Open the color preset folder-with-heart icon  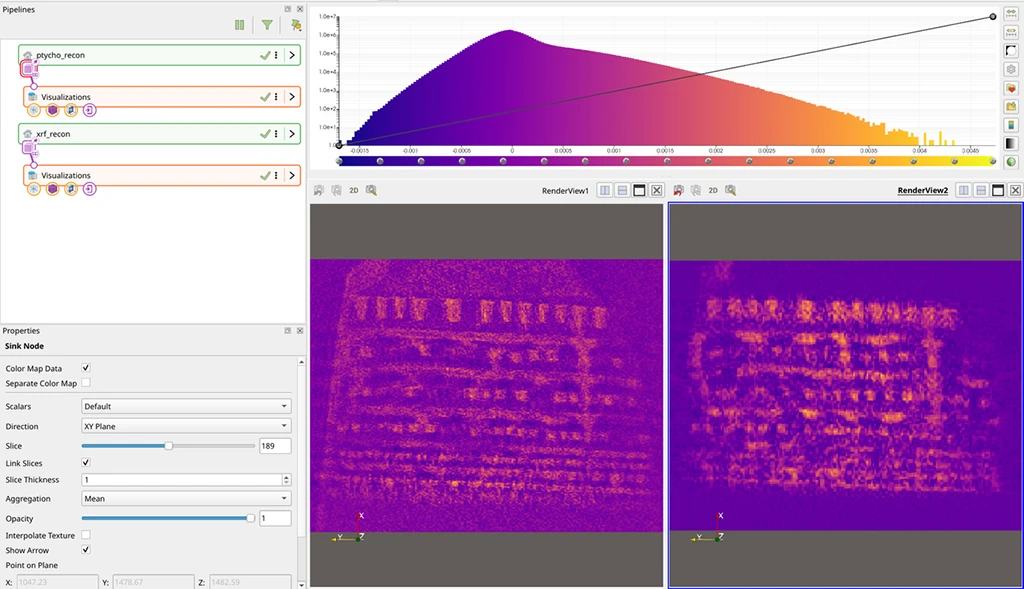(1011, 88)
